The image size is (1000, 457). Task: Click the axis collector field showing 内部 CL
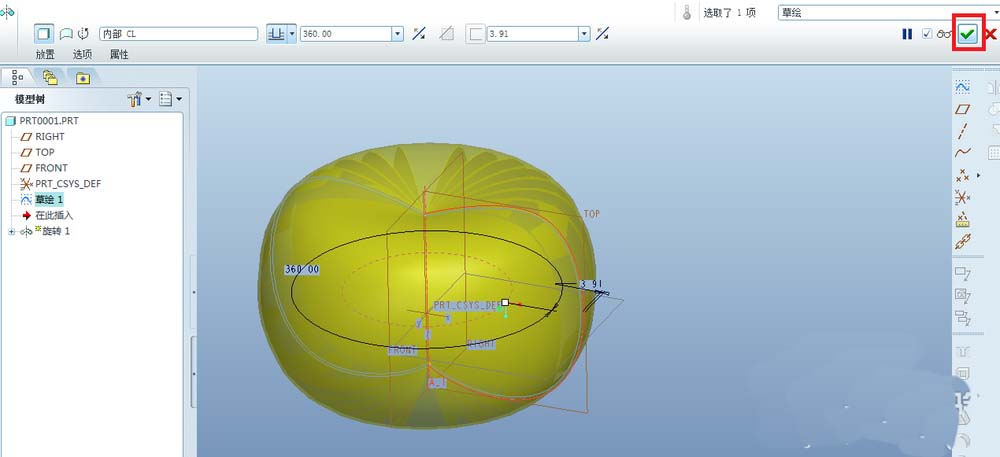tap(179, 34)
